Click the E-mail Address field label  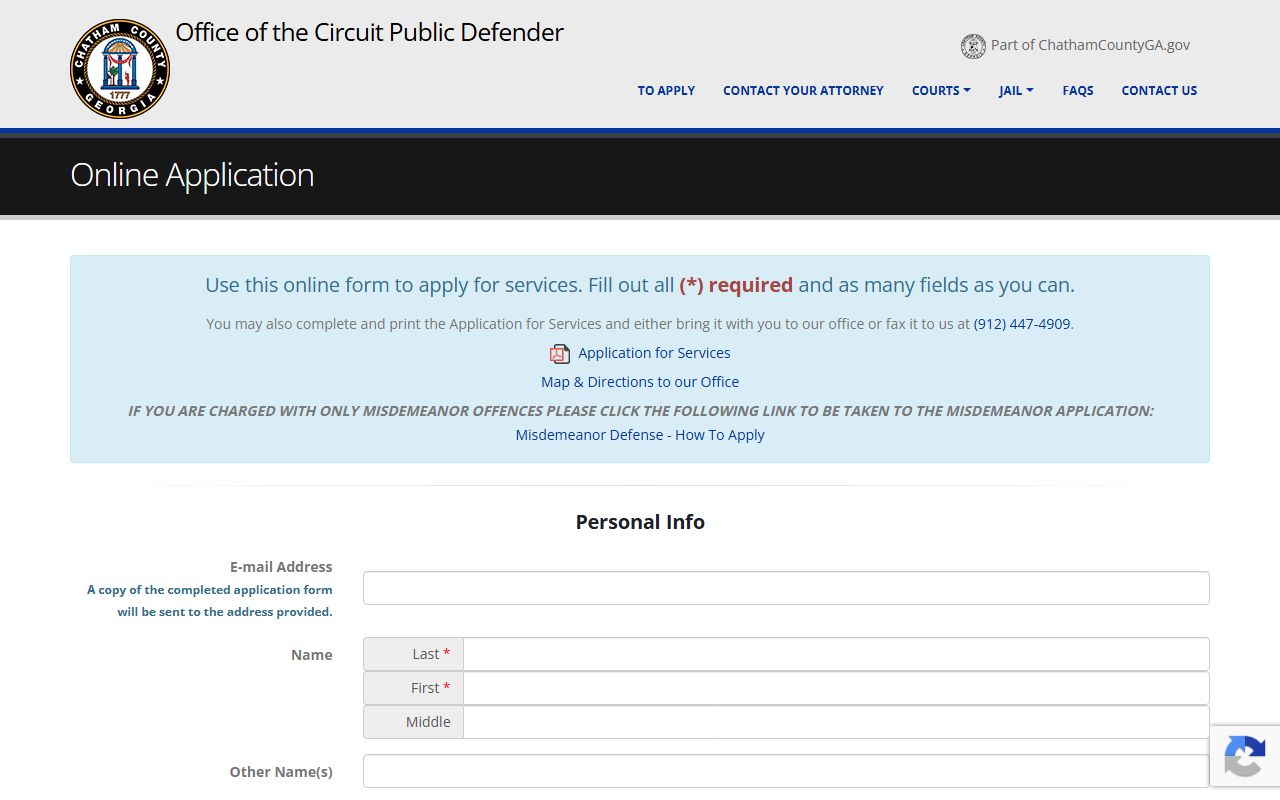[281, 567]
